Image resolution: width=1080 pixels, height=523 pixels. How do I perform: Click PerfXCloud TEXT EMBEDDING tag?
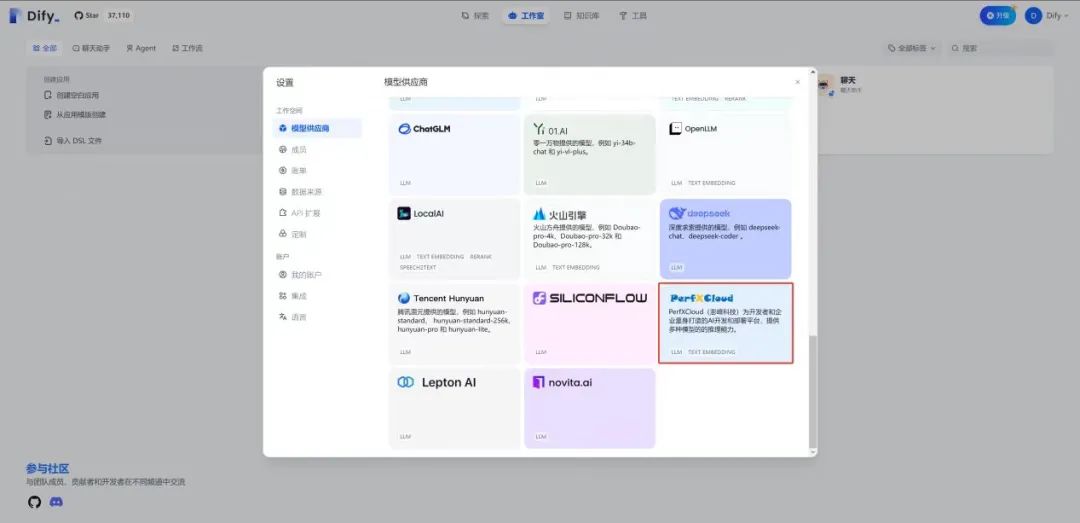(712, 352)
